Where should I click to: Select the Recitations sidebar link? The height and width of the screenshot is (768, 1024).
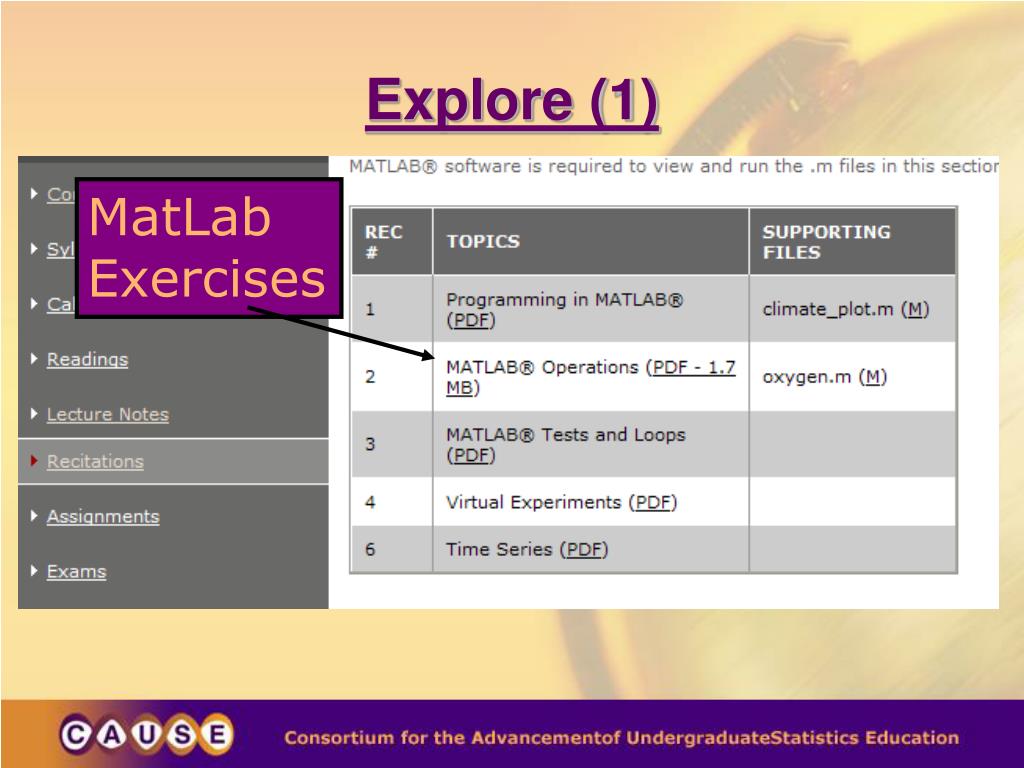point(95,461)
